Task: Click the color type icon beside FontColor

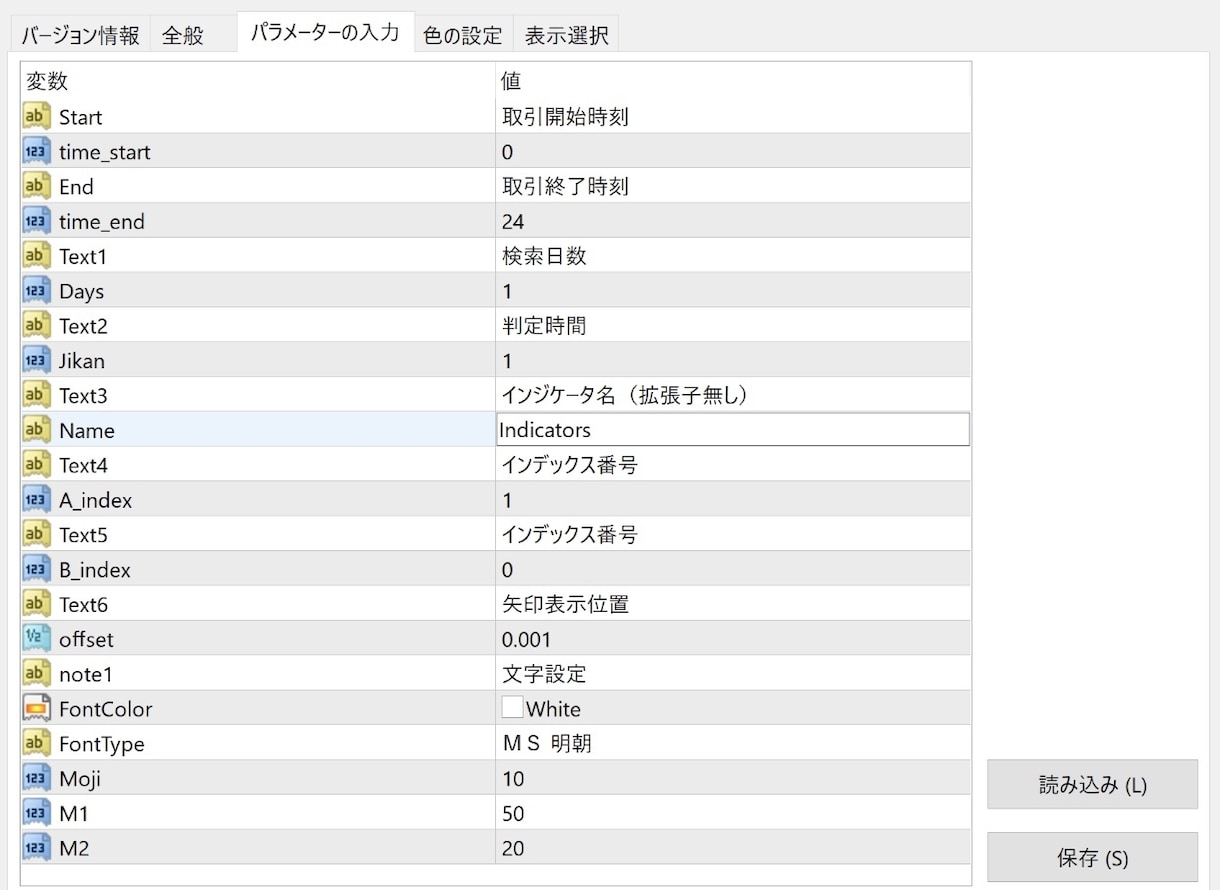Action: [x=36, y=709]
